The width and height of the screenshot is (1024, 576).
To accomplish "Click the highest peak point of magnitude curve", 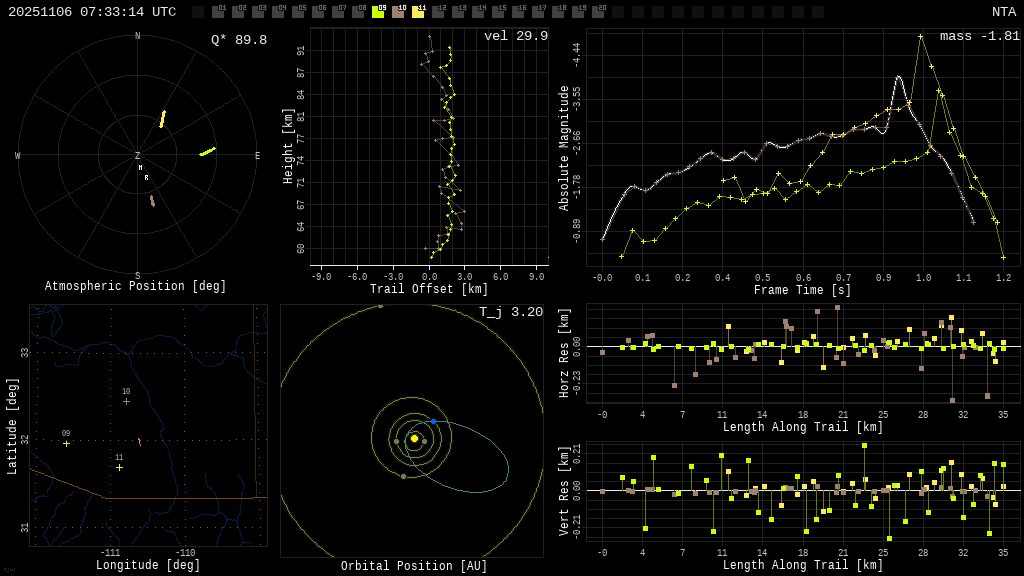I will (x=921, y=37).
